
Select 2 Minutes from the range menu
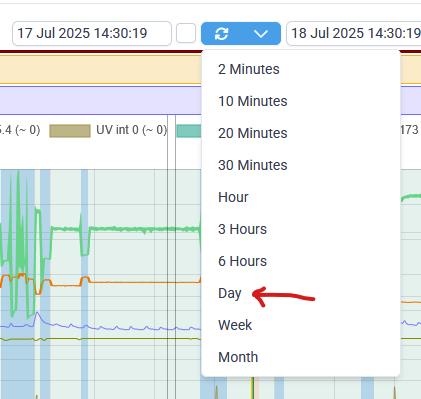click(301, 69)
